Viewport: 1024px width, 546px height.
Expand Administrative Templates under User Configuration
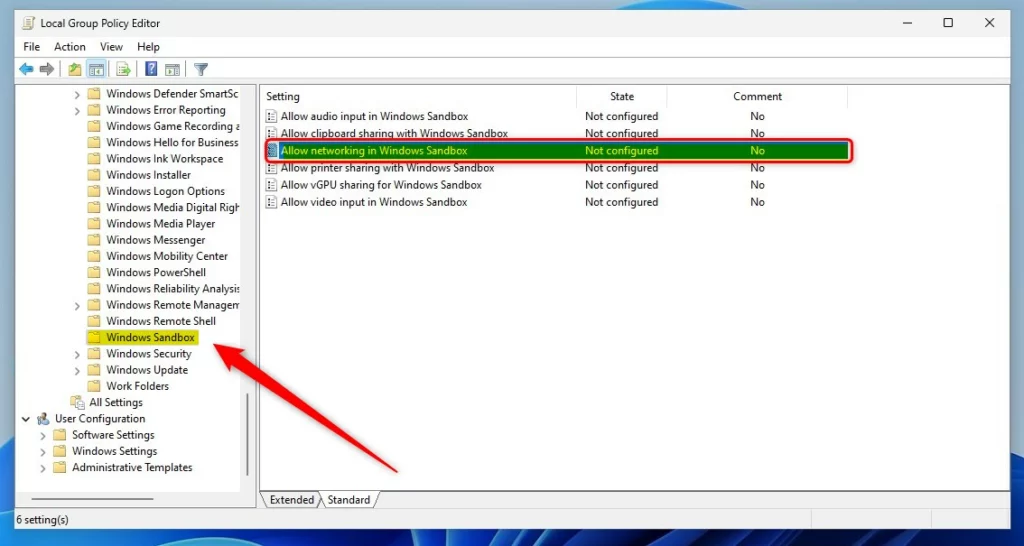(x=43, y=468)
